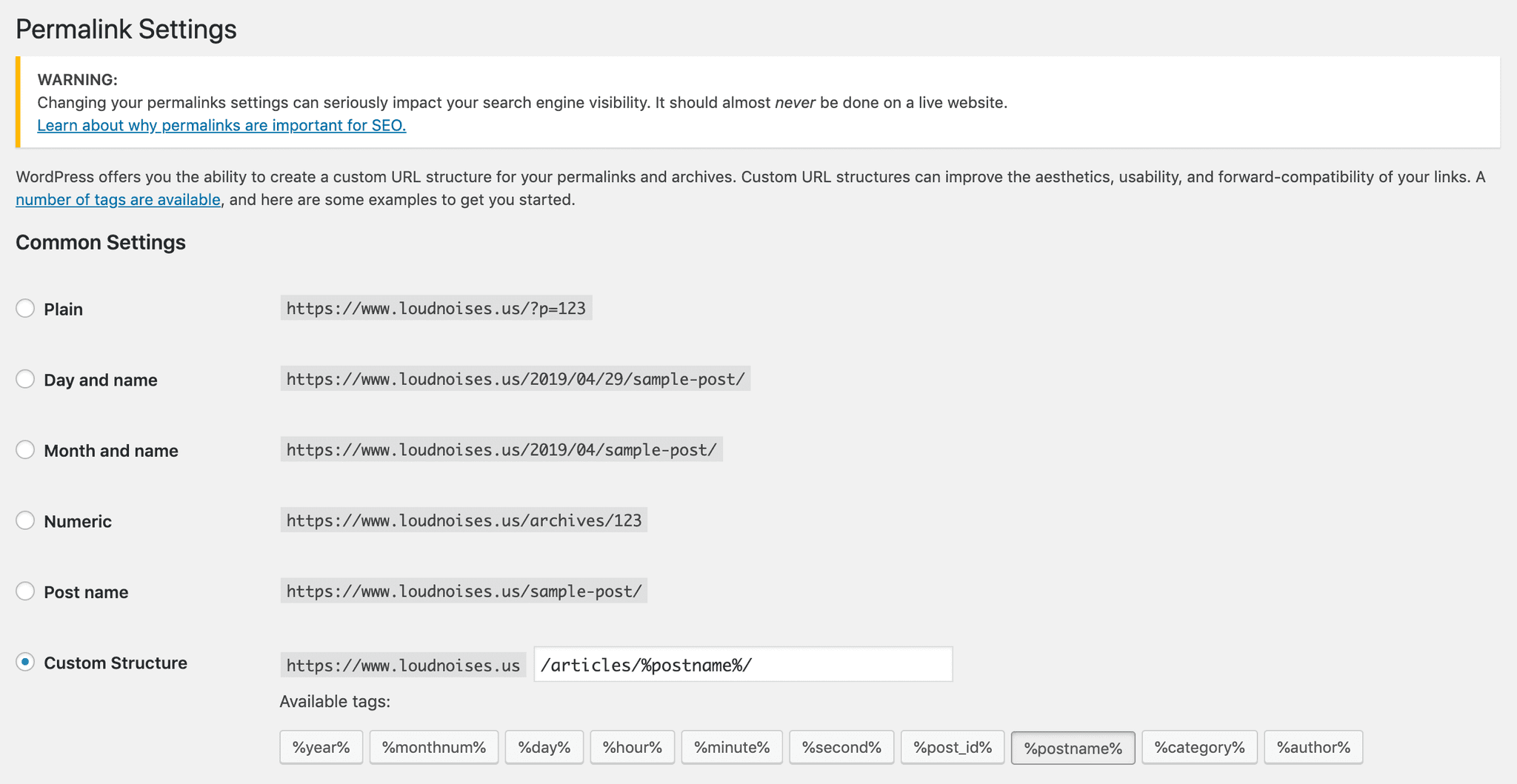Add the %minute% tag
Viewport: 1517px width, 784px height.
coord(732,747)
